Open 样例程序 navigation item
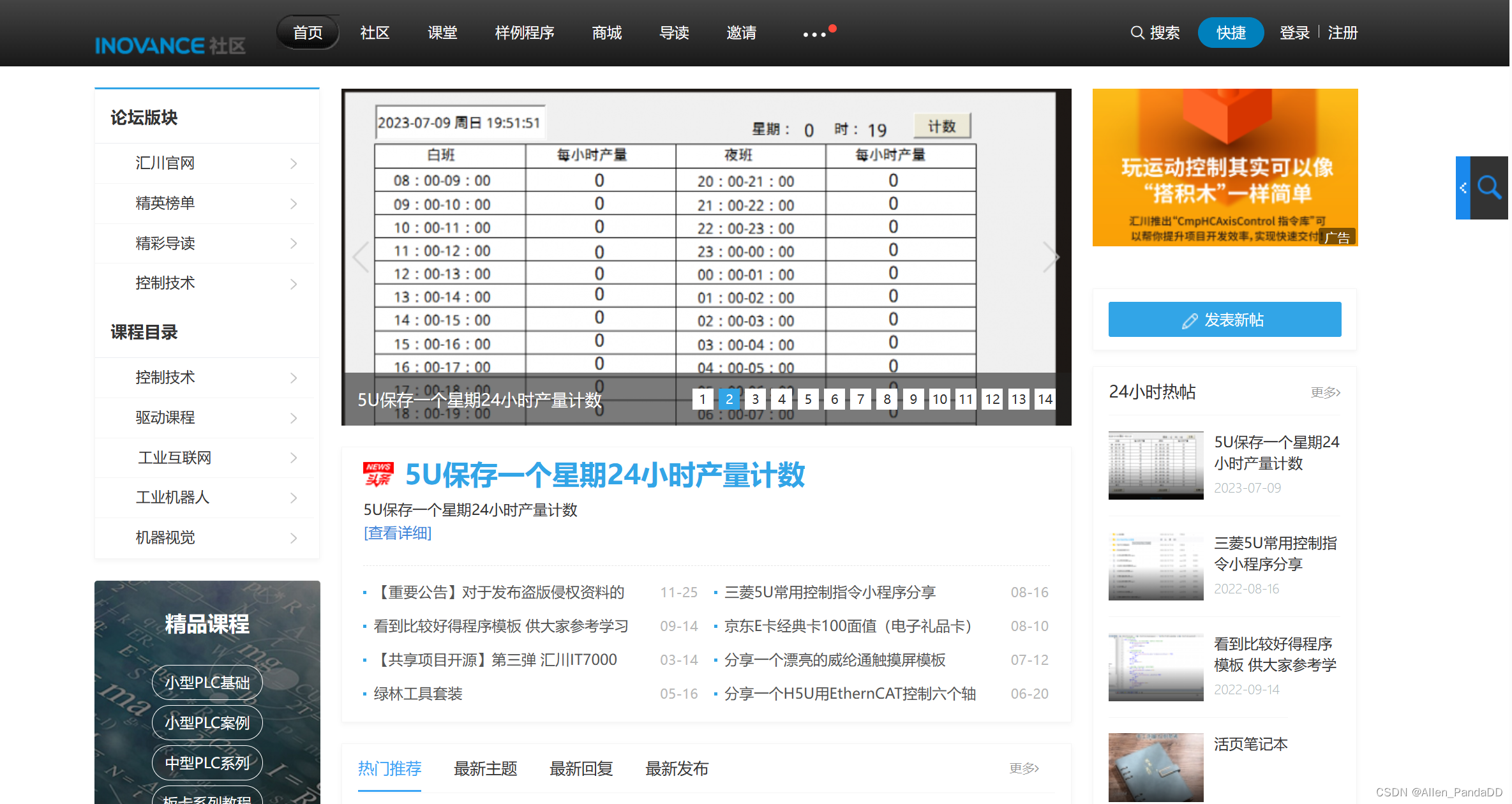This screenshot has height=804, width=1512. pos(525,33)
